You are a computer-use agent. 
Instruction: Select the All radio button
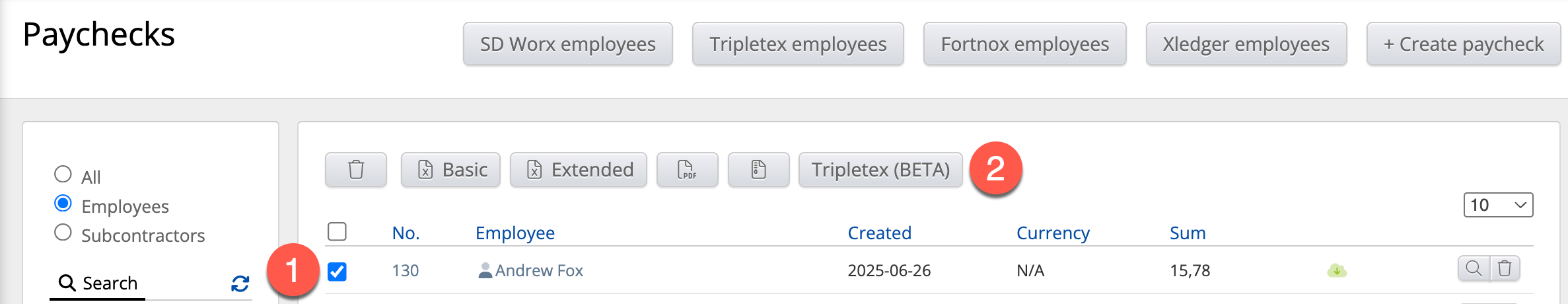click(x=63, y=174)
